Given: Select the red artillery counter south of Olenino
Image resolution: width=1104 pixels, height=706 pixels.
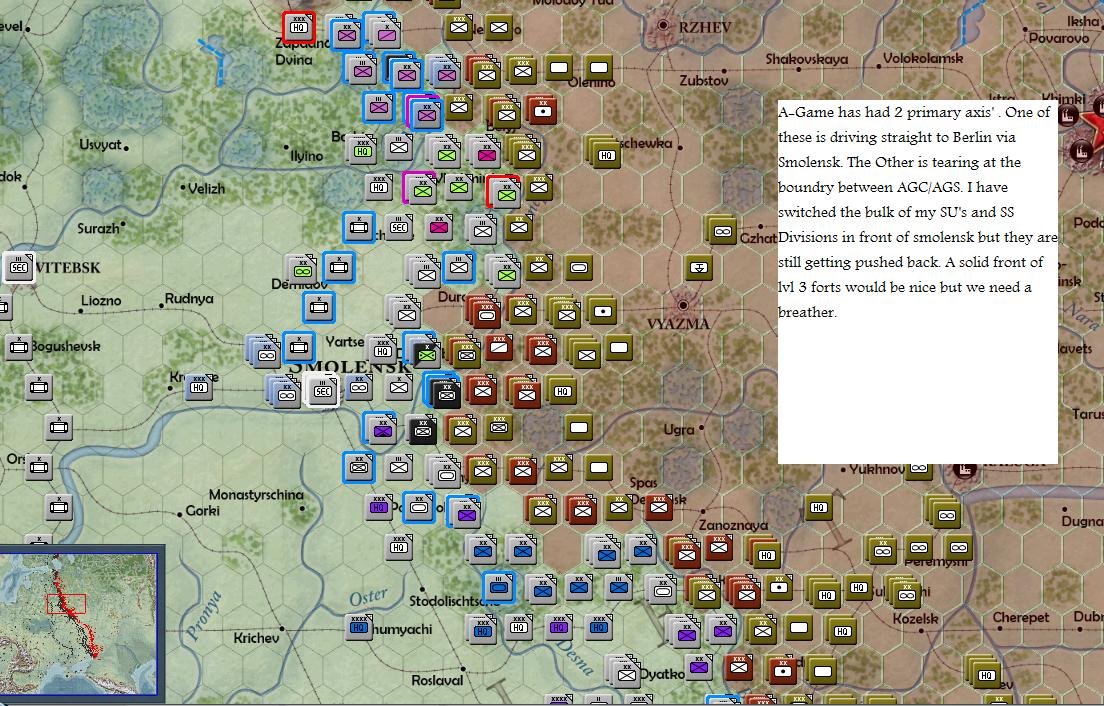Looking at the screenshot, I should click(542, 111).
